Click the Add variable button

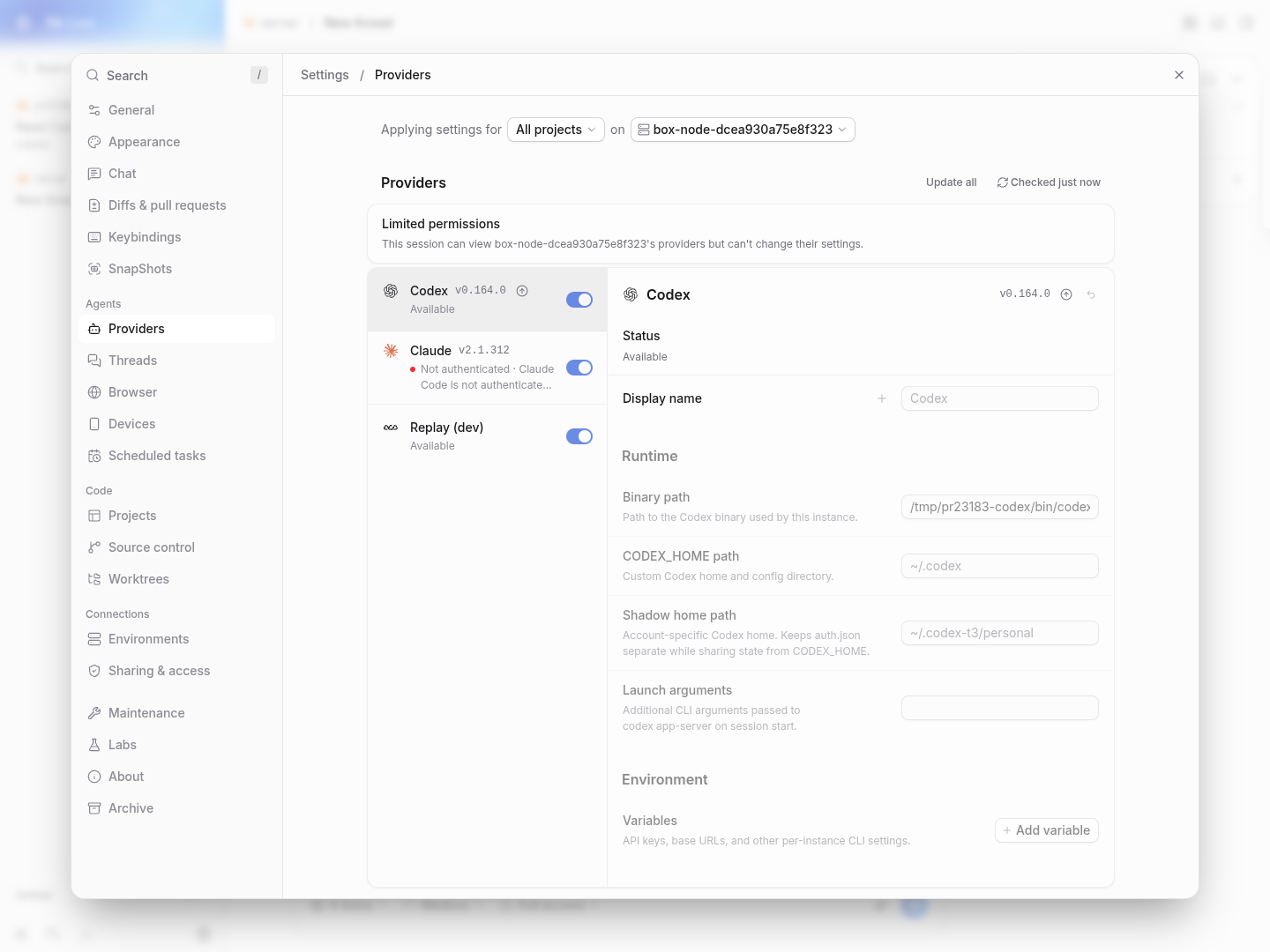[1047, 830]
